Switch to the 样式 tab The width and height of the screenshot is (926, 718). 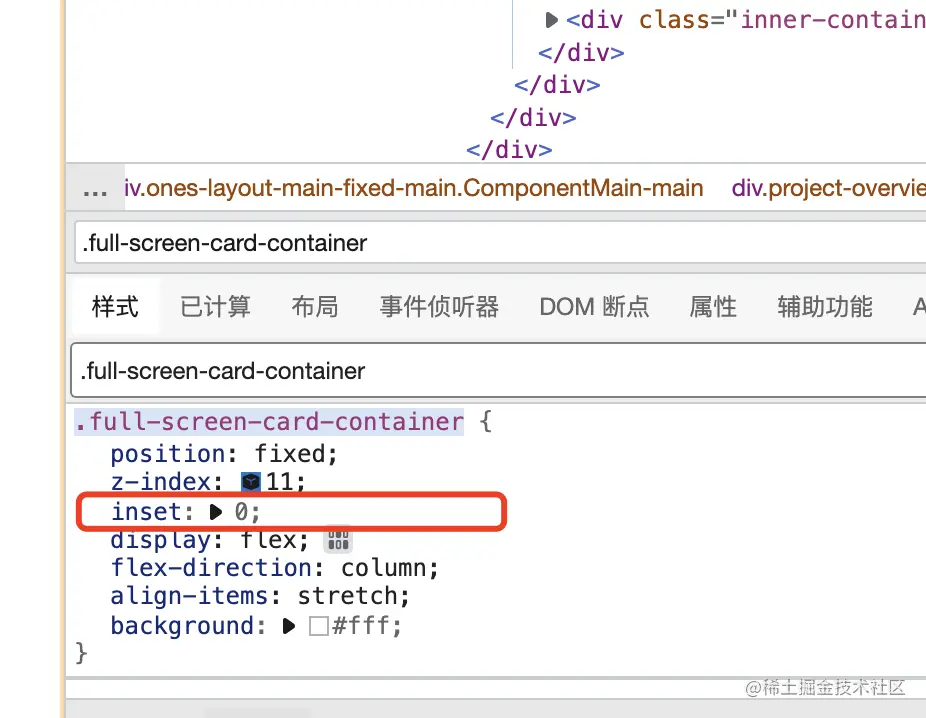tap(115, 306)
